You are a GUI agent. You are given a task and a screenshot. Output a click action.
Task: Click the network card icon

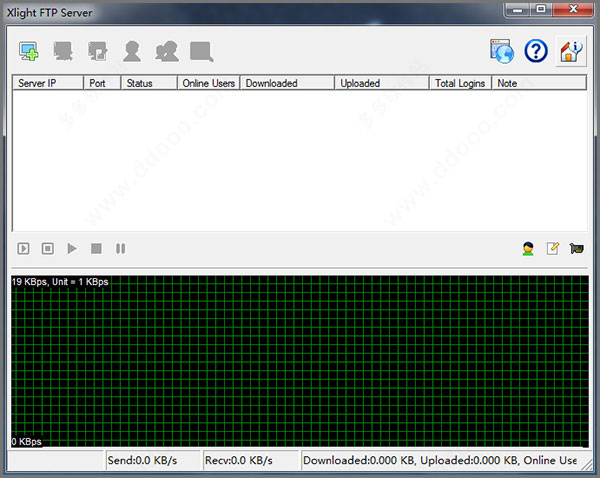pyautogui.click(x=576, y=249)
